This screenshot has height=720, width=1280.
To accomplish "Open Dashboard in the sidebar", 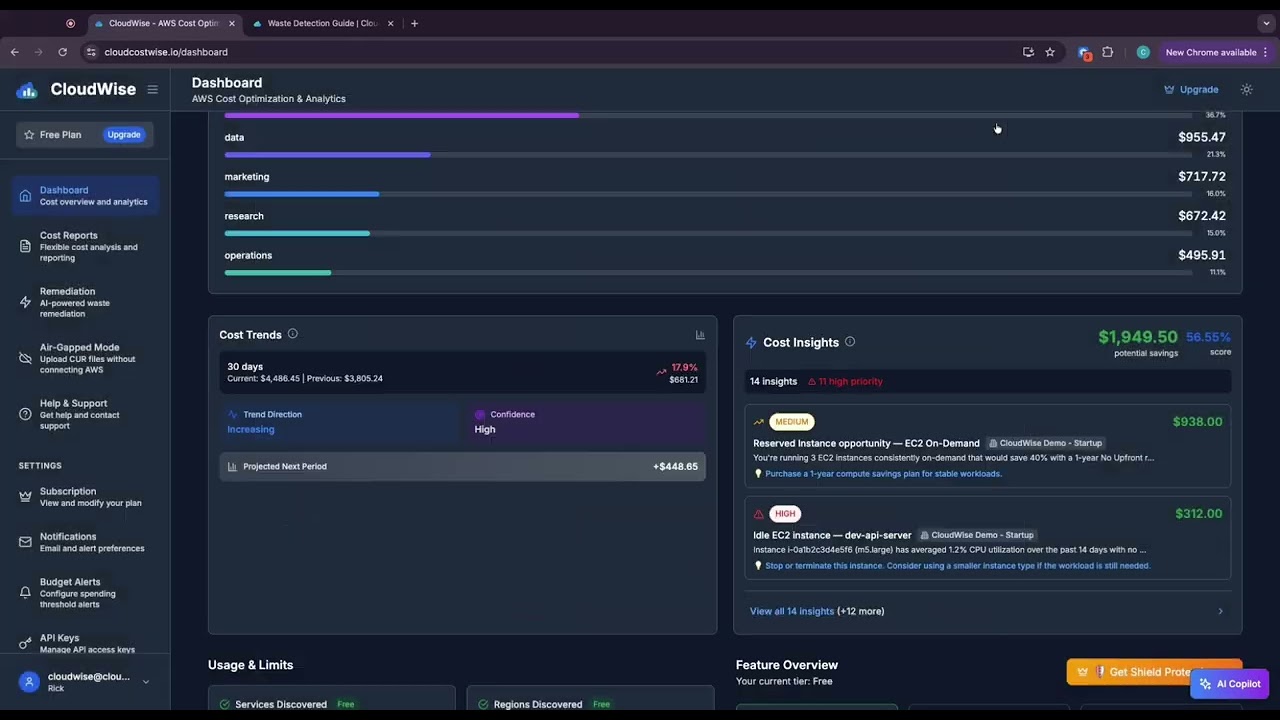I will [x=85, y=195].
